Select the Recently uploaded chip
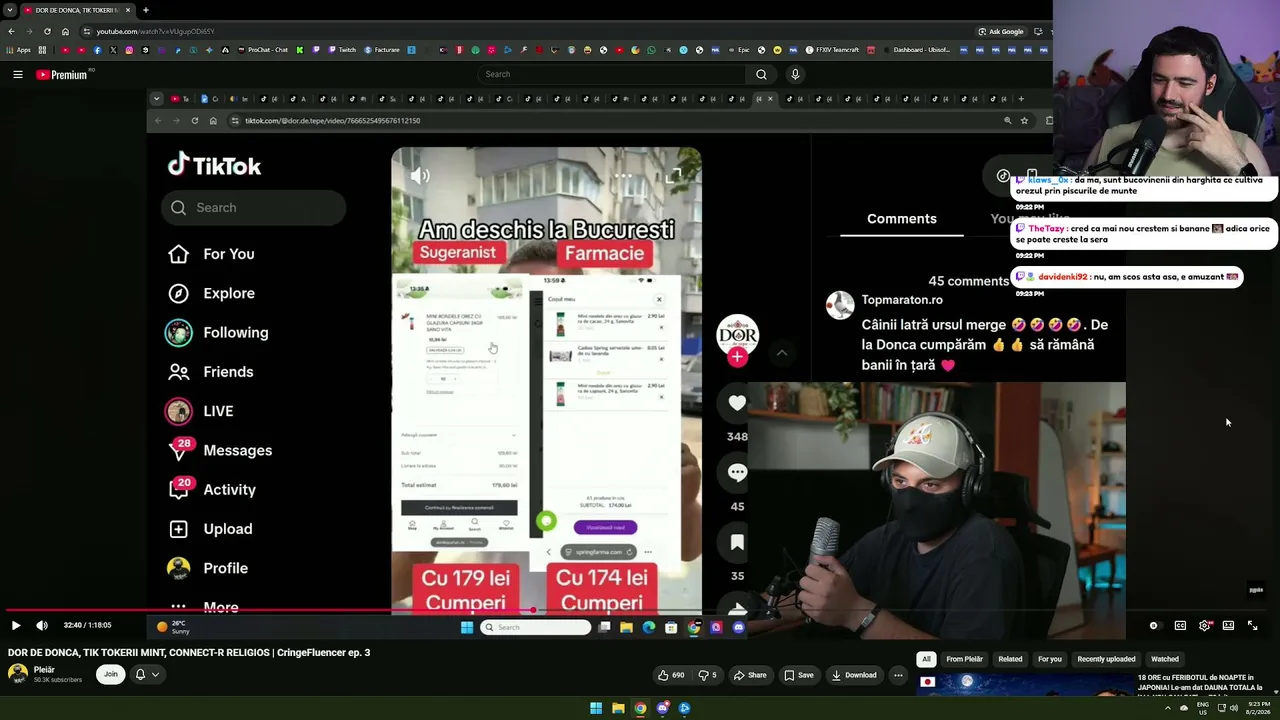 (1106, 659)
